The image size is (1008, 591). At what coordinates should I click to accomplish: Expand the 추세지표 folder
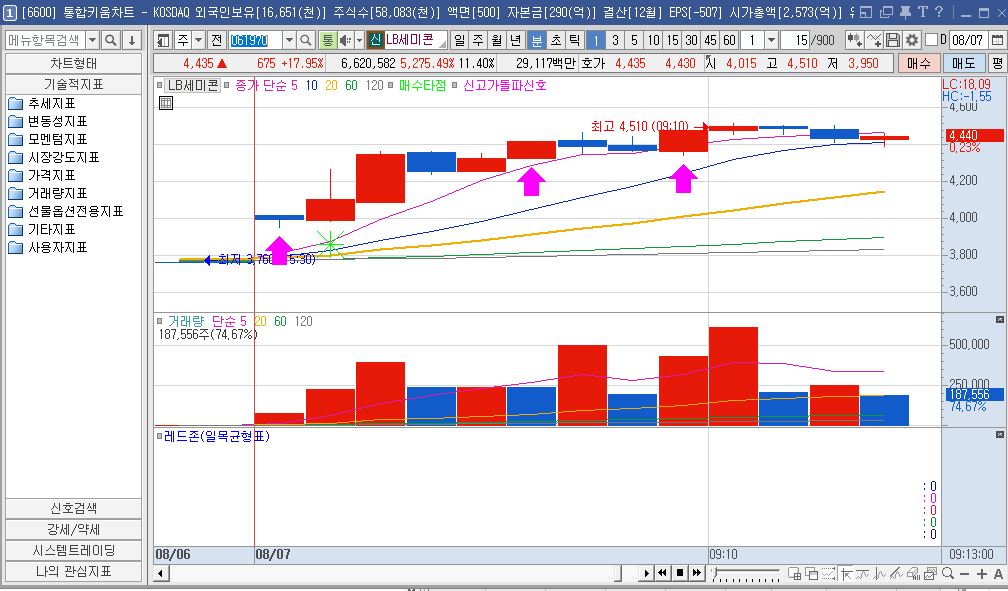[42, 104]
